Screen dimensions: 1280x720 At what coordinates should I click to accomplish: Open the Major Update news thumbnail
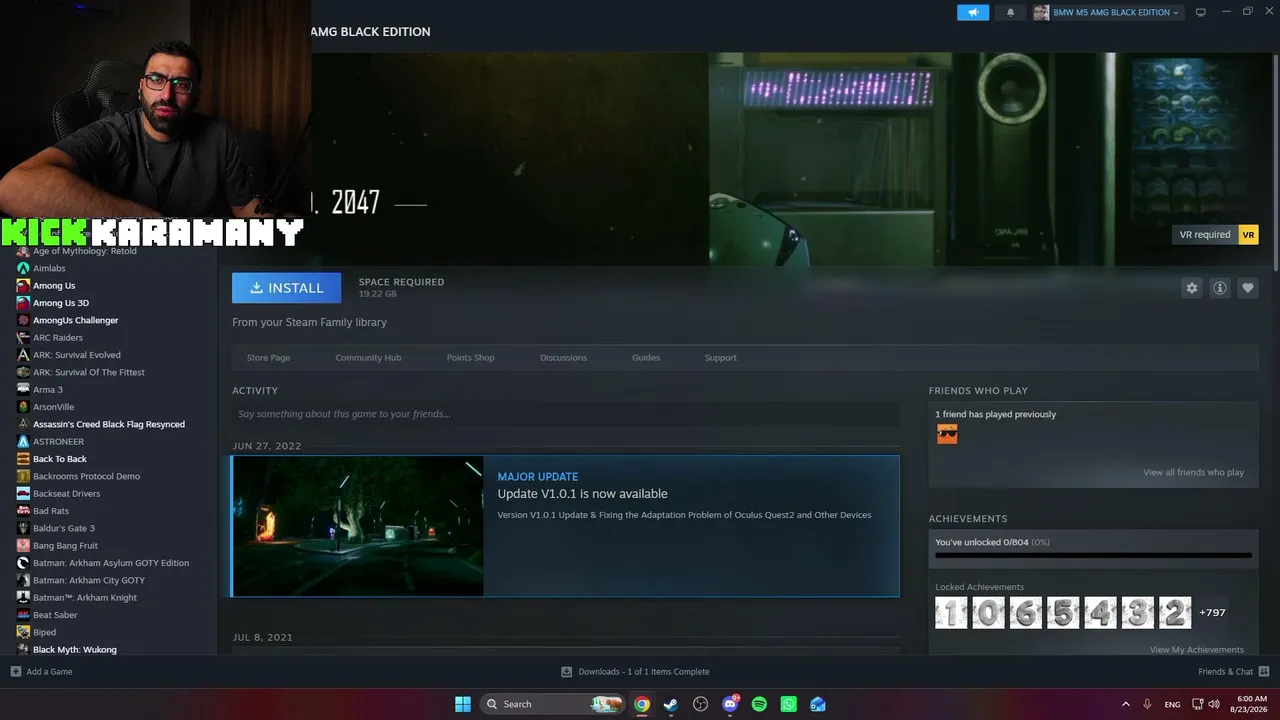pos(358,526)
